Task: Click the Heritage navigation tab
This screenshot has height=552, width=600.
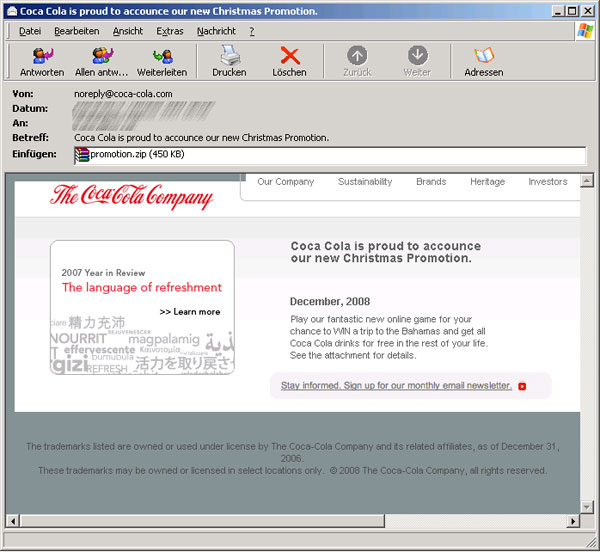Action: point(488,182)
